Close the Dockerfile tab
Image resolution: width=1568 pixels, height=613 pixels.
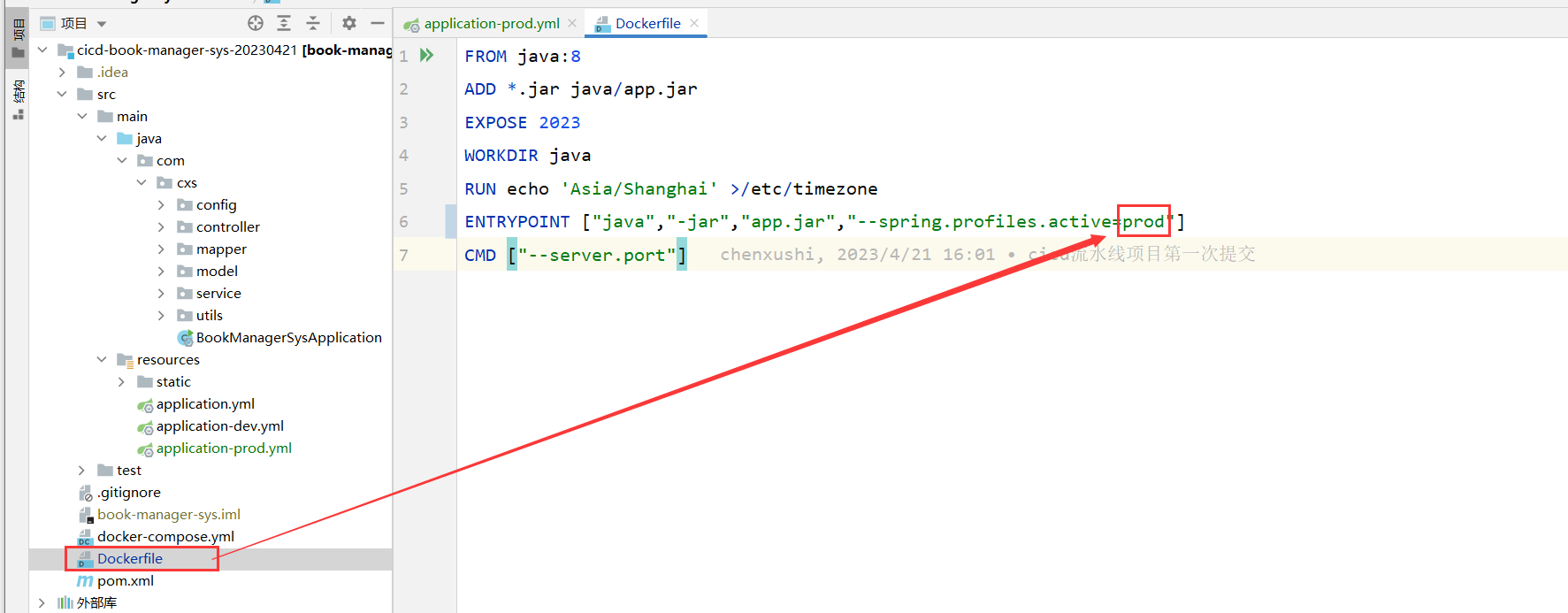[694, 23]
